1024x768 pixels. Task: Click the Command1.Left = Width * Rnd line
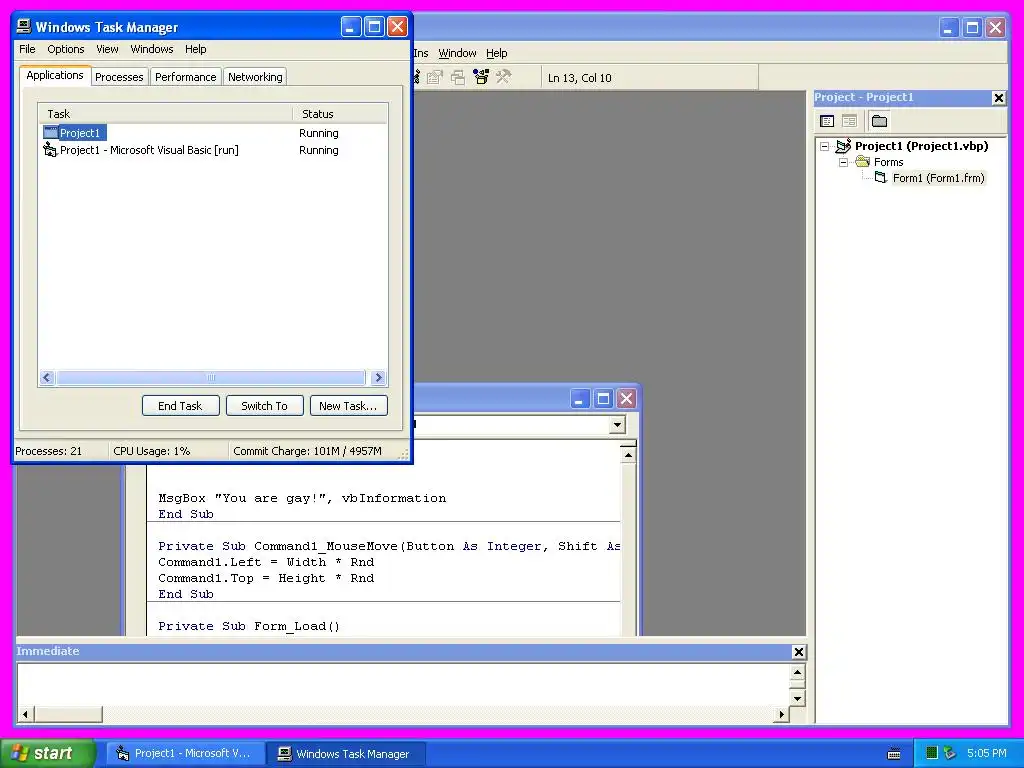[x=266, y=562]
